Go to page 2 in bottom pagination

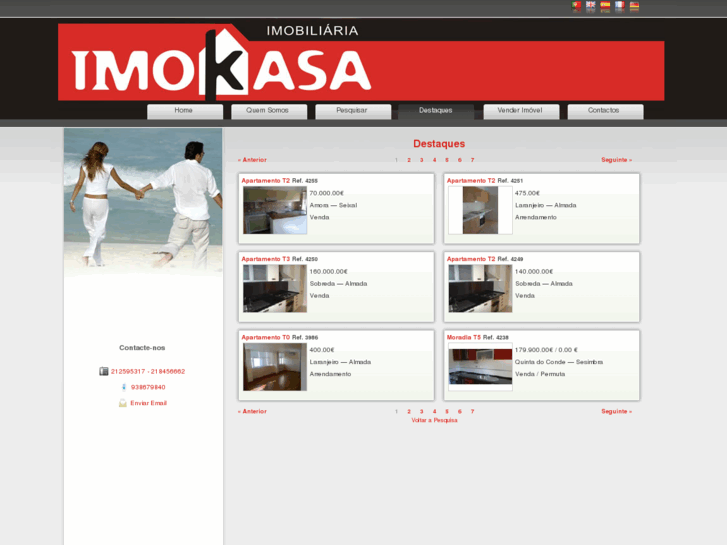pyautogui.click(x=409, y=411)
